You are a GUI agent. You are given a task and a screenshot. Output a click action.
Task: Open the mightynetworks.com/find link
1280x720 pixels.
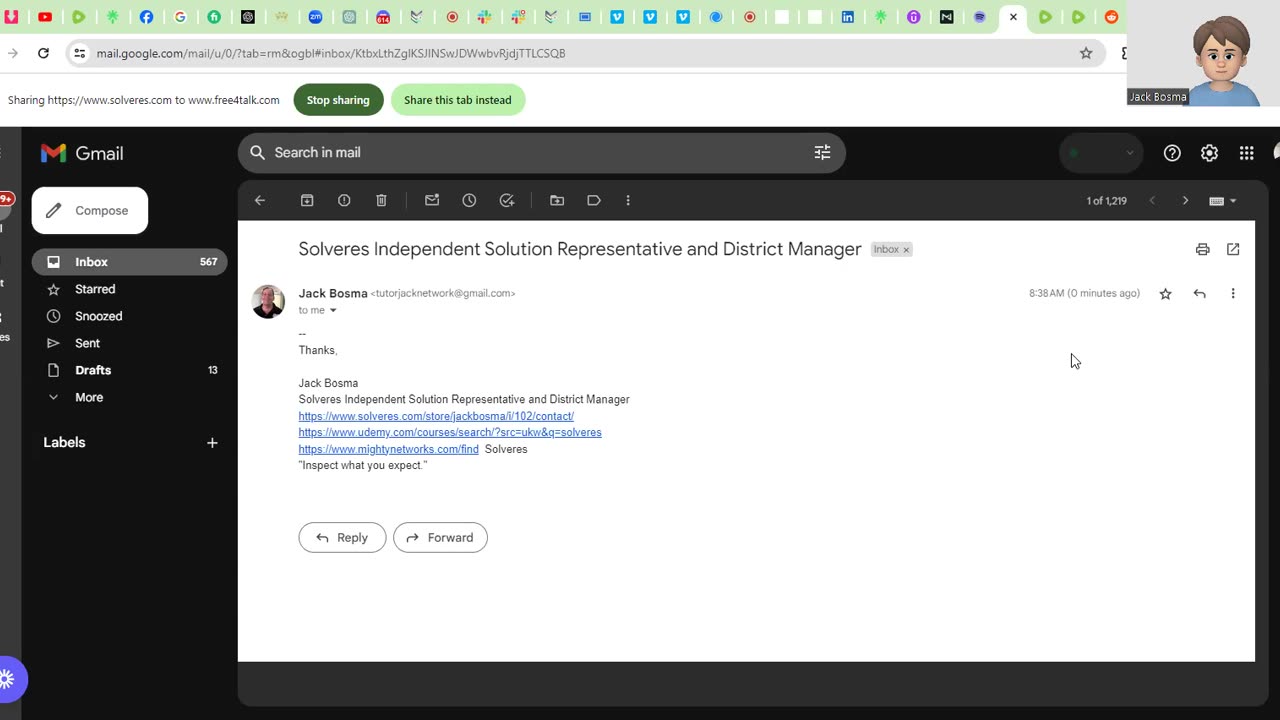click(x=388, y=449)
